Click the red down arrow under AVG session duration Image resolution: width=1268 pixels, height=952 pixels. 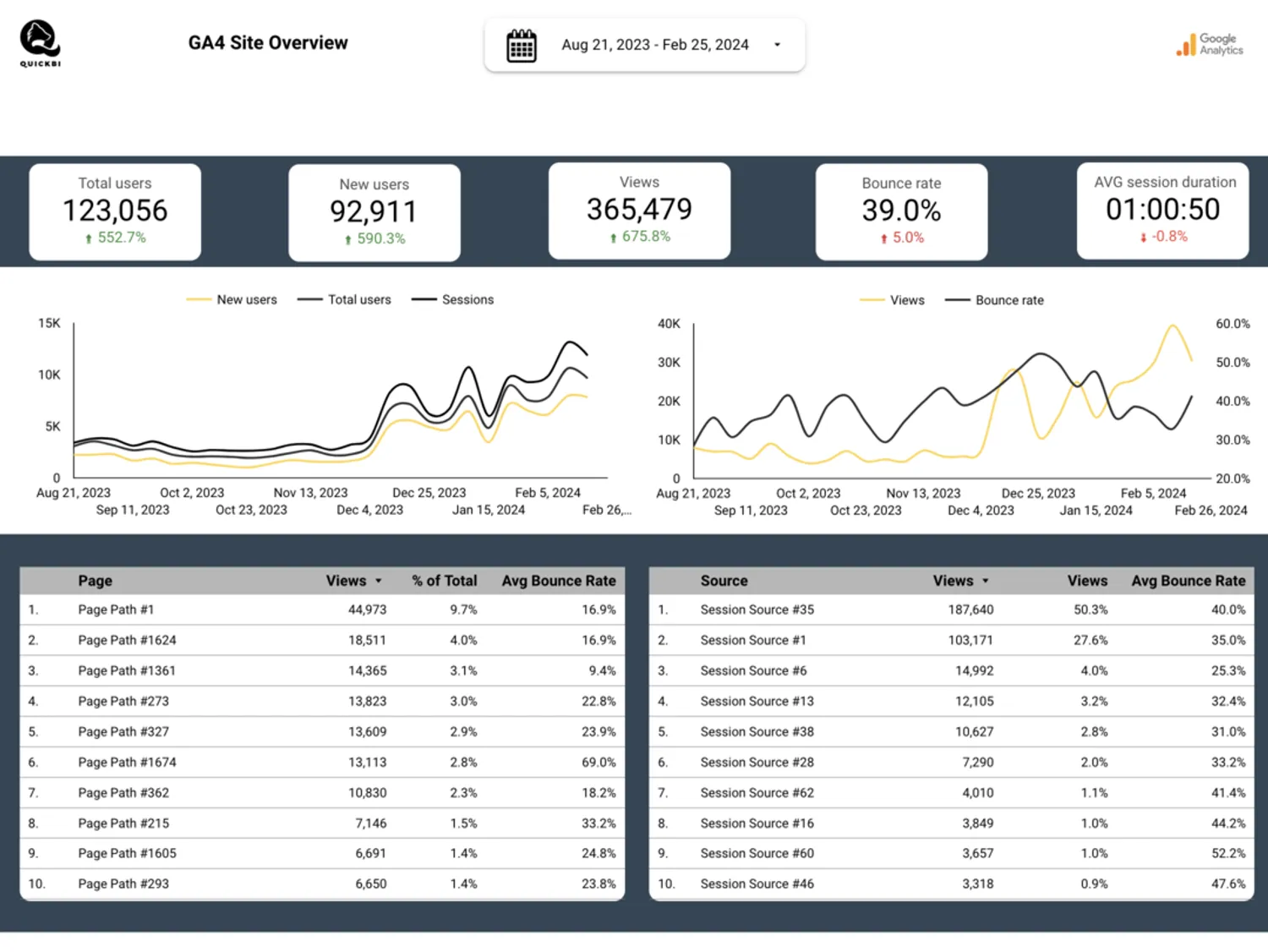(x=1143, y=238)
